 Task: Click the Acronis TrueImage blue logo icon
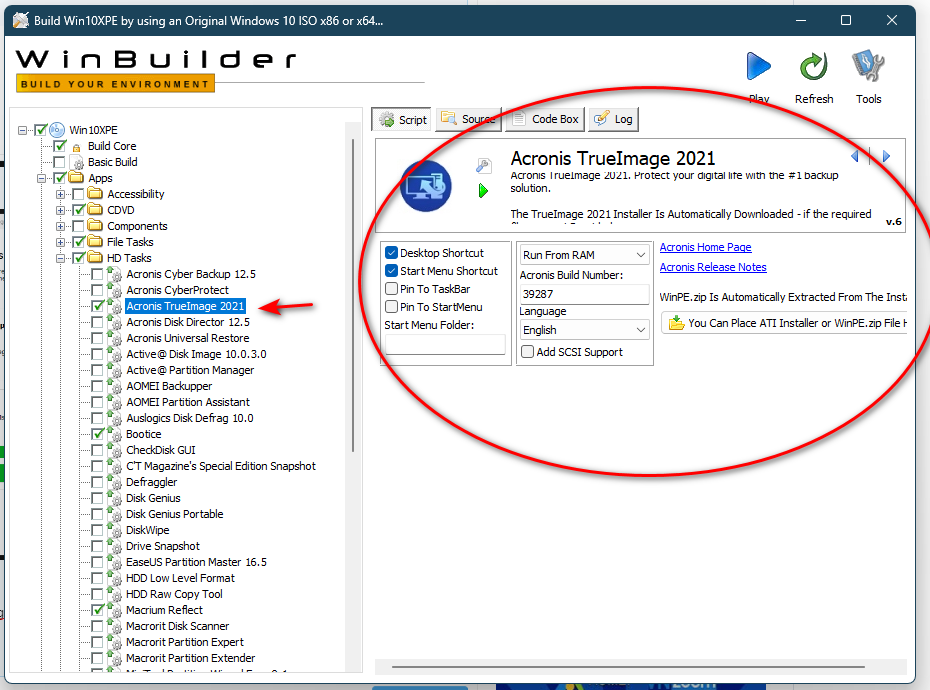click(x=426, y=186)
